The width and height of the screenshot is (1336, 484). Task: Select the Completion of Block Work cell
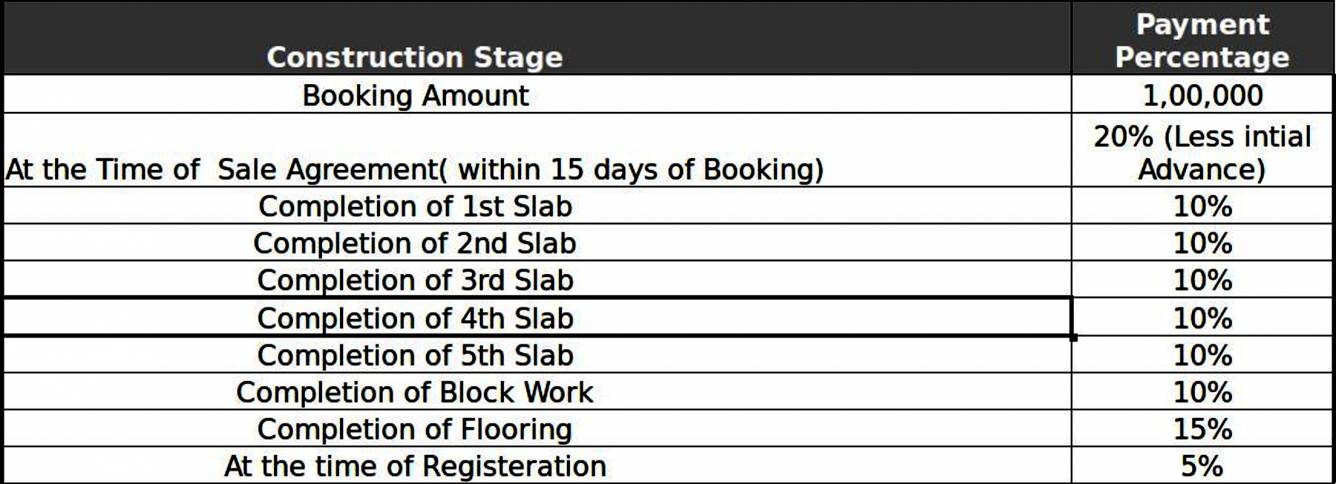(416, 392)
